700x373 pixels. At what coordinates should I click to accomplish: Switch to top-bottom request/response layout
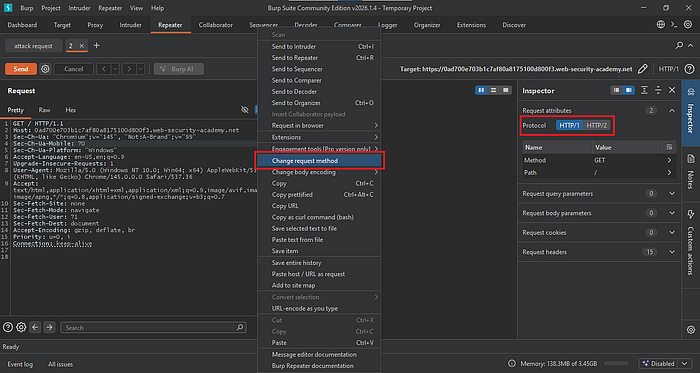click(x=493, y=91)
